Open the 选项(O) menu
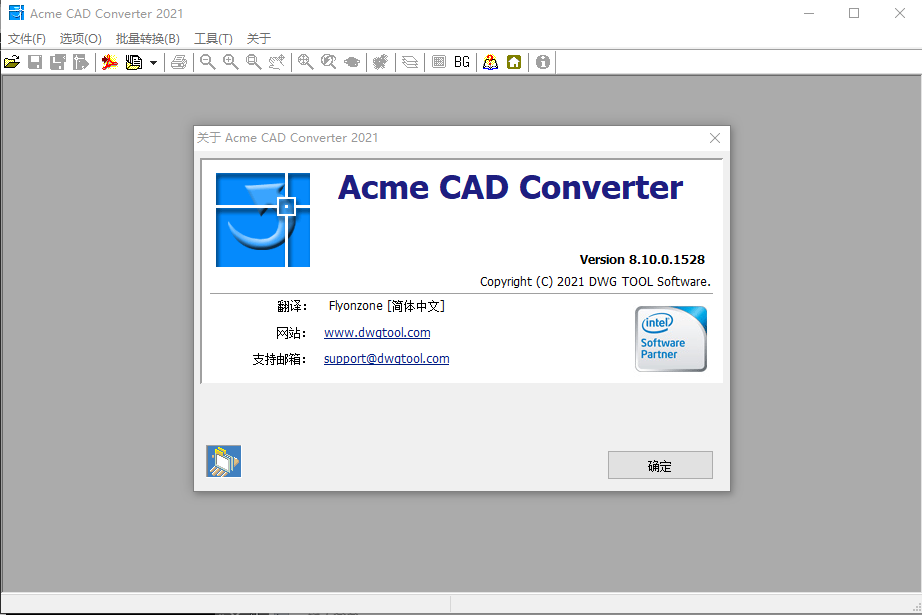 (80, 39)
